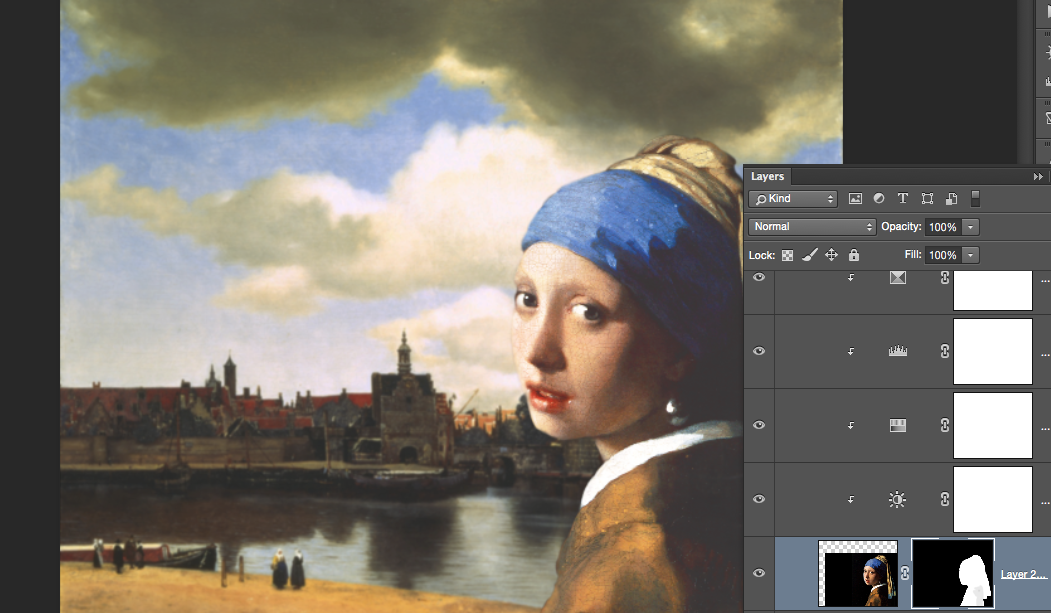The height and width of the screenshot is (613, 1051).
Task: Filter for type layers (T icon)
Action: click(903, 198)
